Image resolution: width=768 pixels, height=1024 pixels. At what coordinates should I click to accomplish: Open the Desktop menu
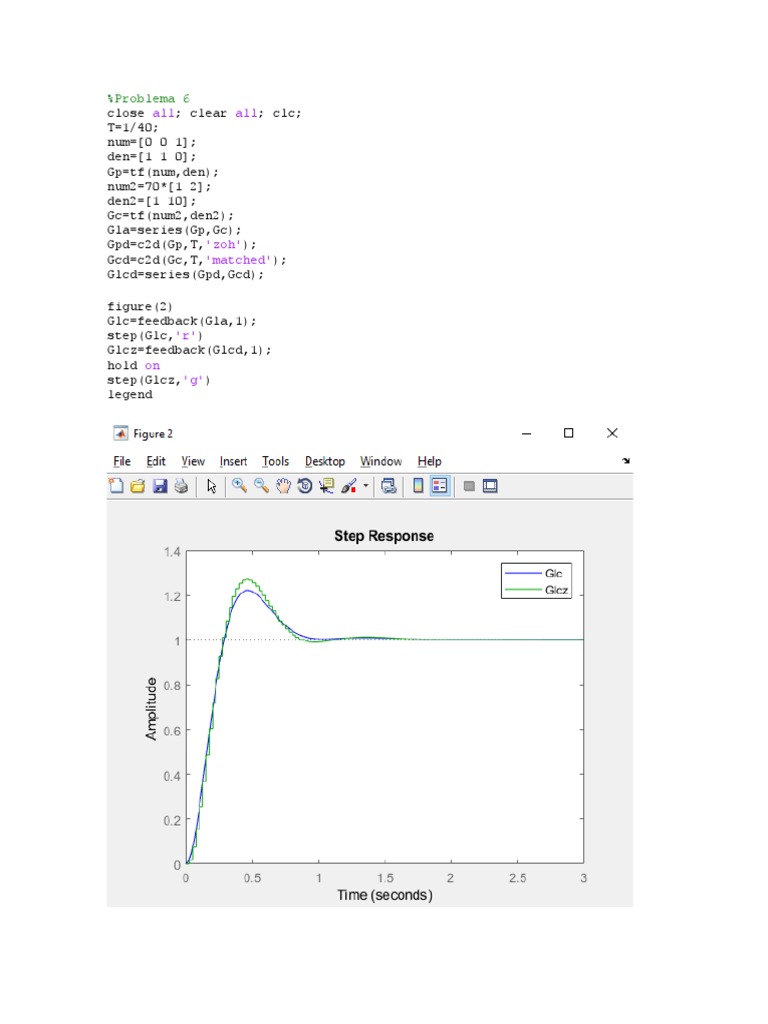[x=325, y=461]
